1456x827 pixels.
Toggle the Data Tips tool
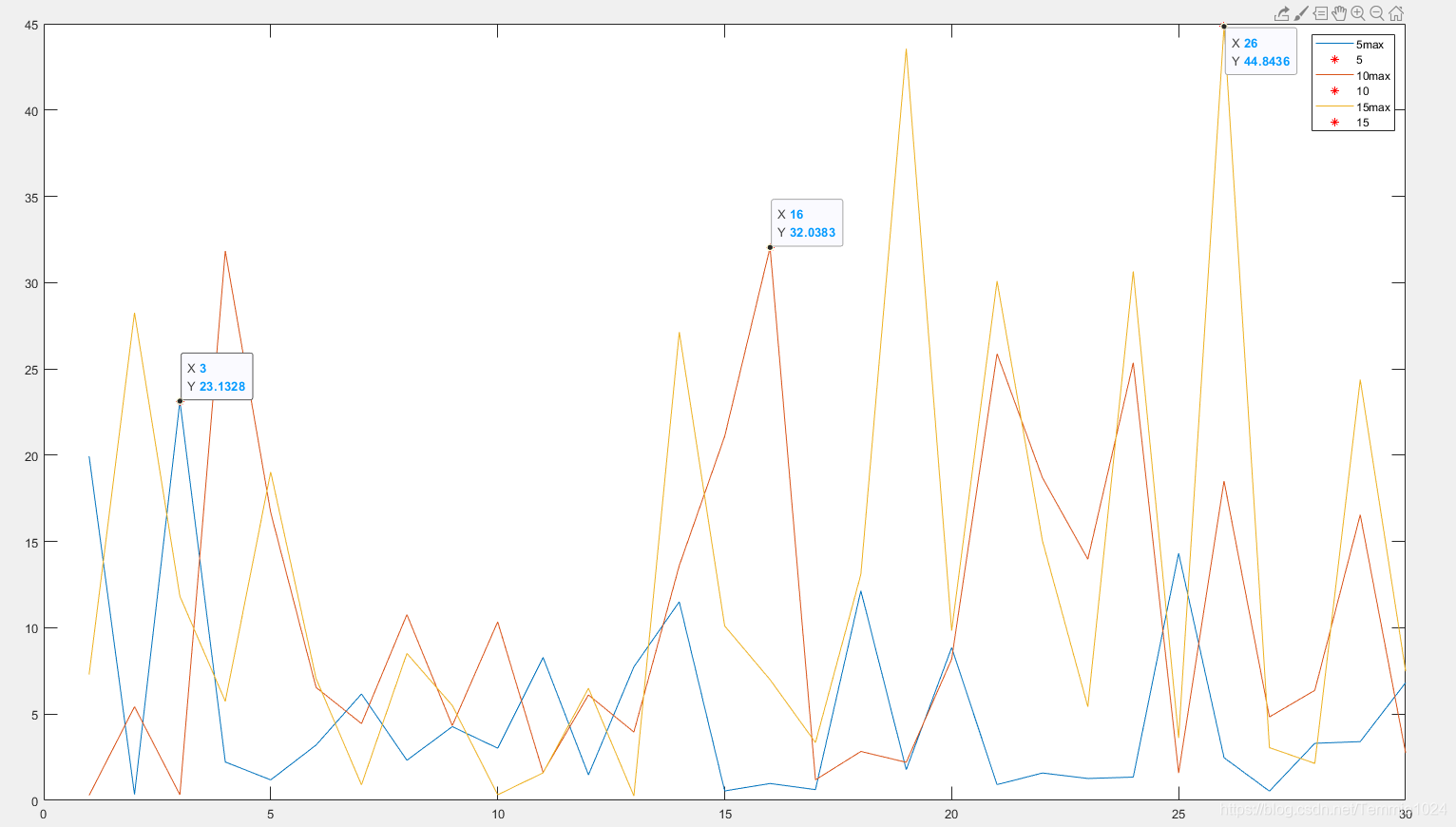click(x=1320, y=13)
